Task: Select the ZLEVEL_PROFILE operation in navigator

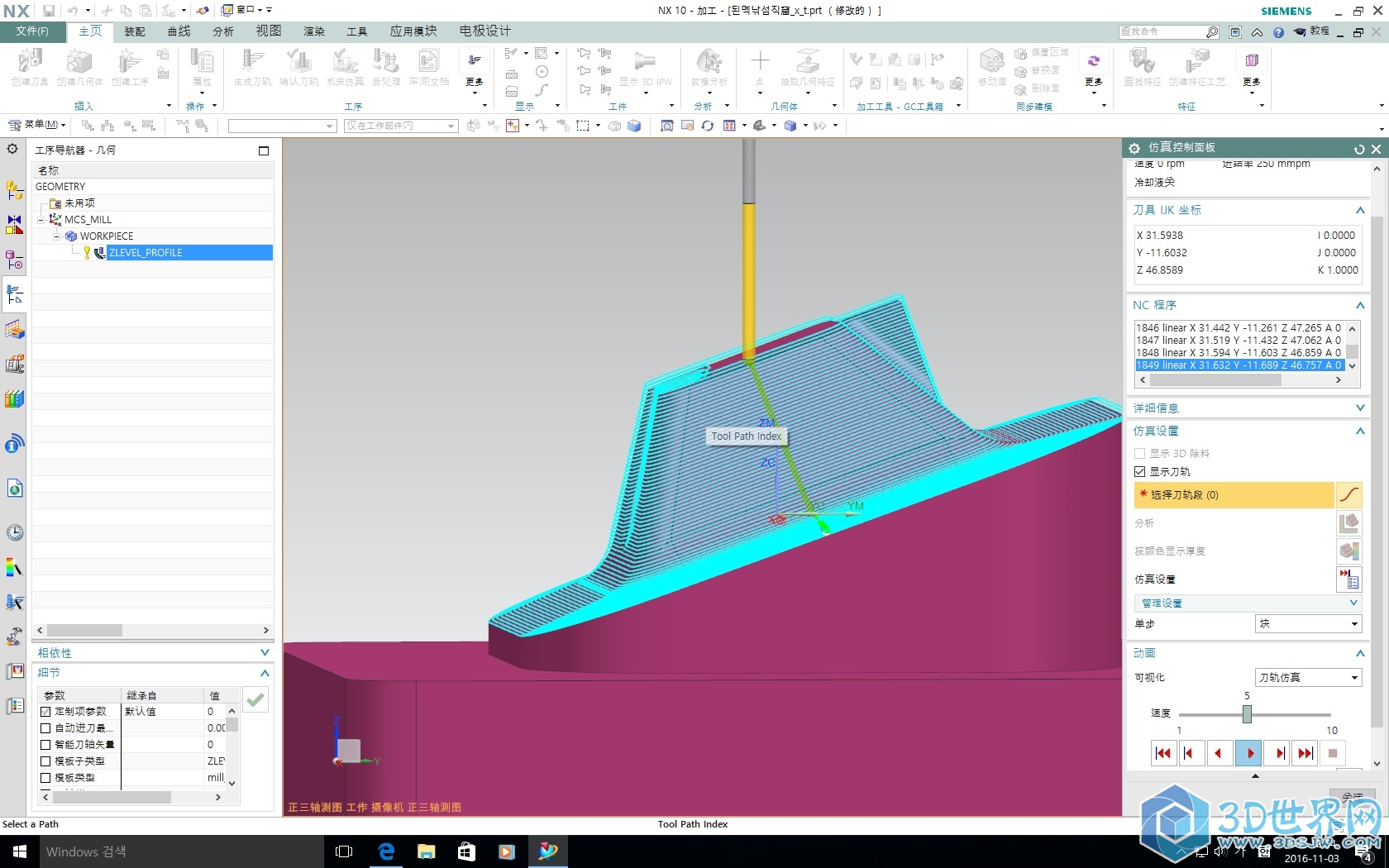Action: [x=146, y=253]
